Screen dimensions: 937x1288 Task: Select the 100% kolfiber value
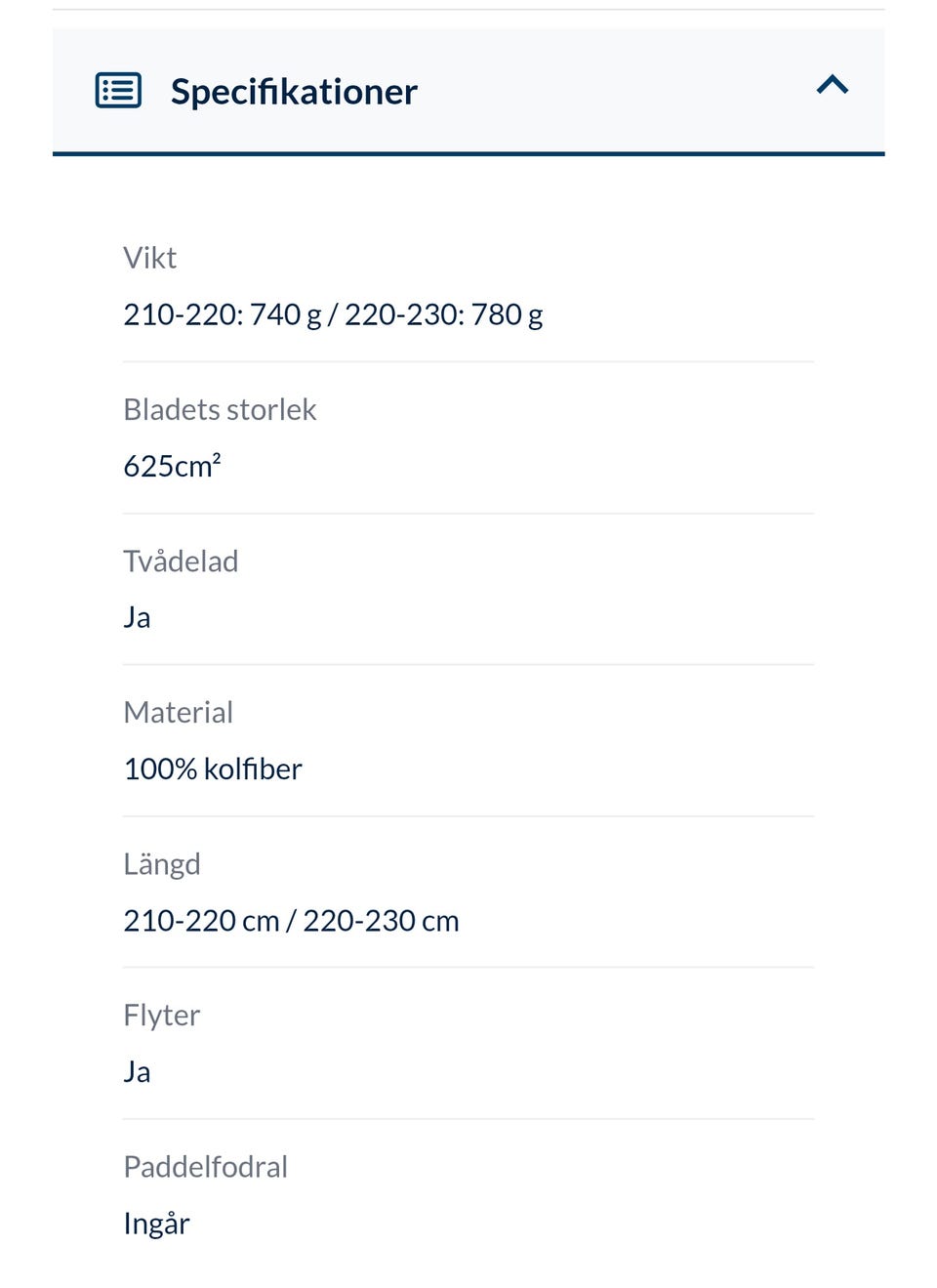pyautogui.click(x=213, y=769)
